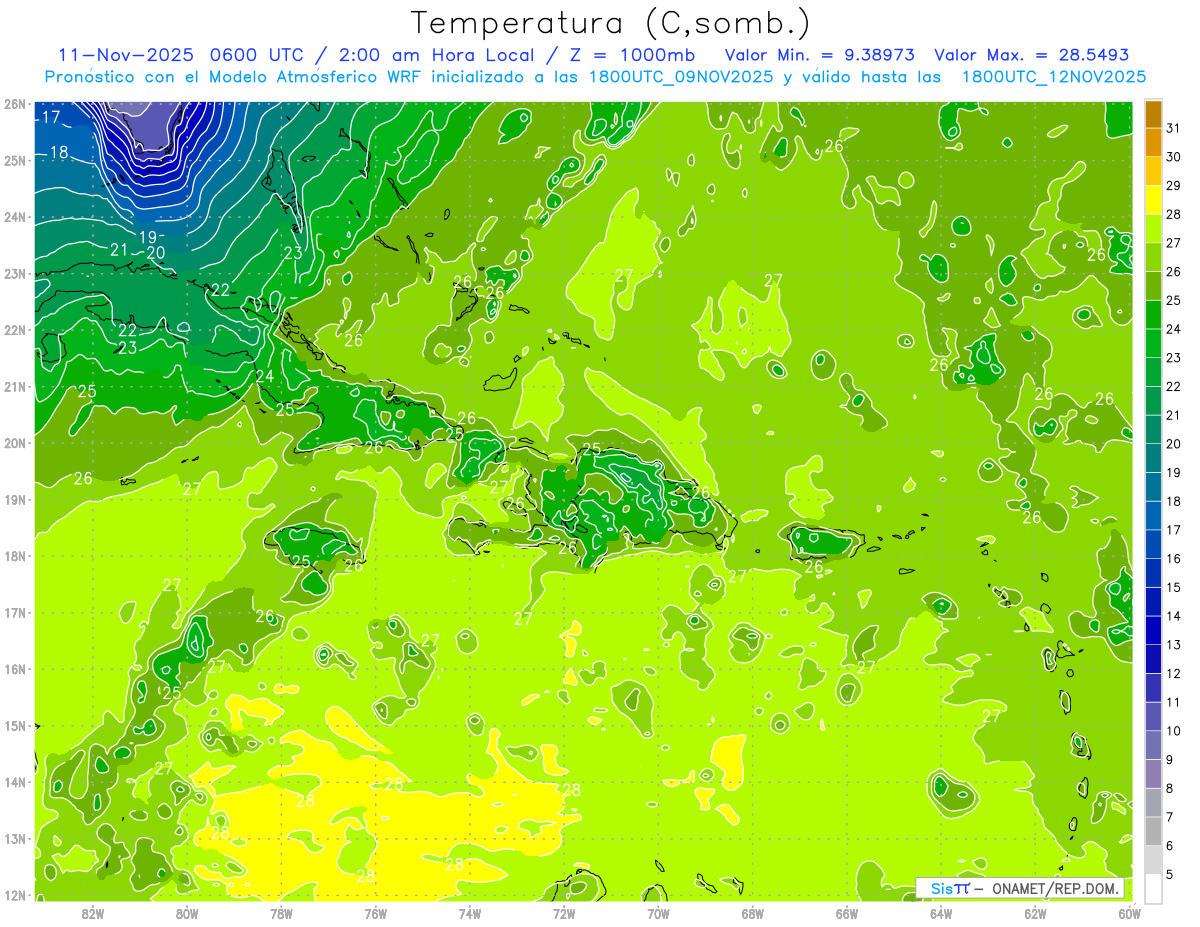Screen dimensions: 1200x927
Task: Click the map title 'Temperatura (C,somb.)'
Action: pos(611,23)
